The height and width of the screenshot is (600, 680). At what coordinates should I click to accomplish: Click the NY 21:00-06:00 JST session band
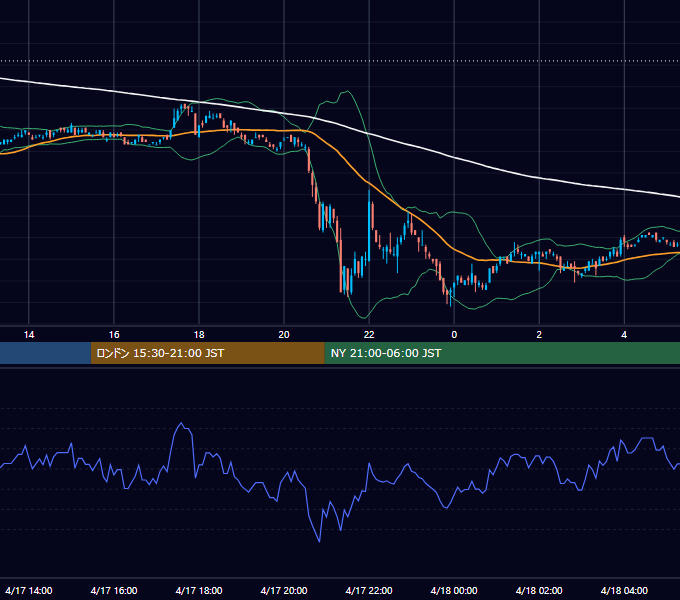tap(502, 353)
